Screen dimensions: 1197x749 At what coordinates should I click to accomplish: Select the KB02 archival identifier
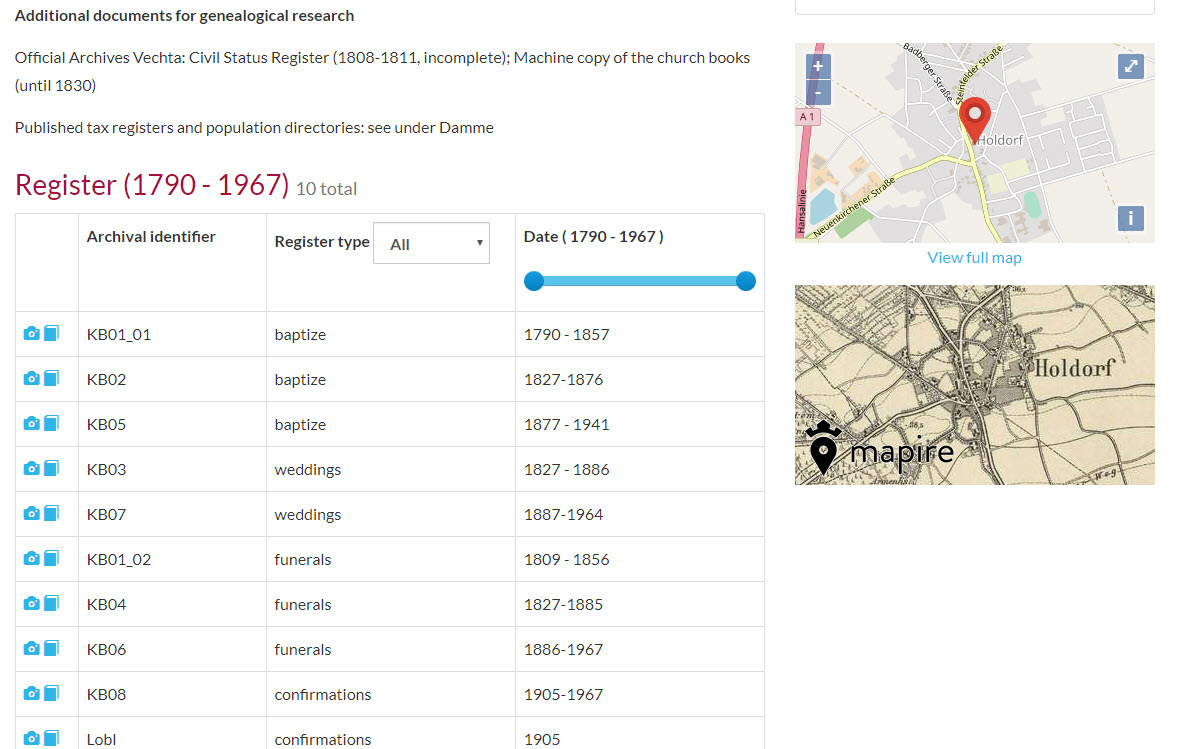[106, 379]
